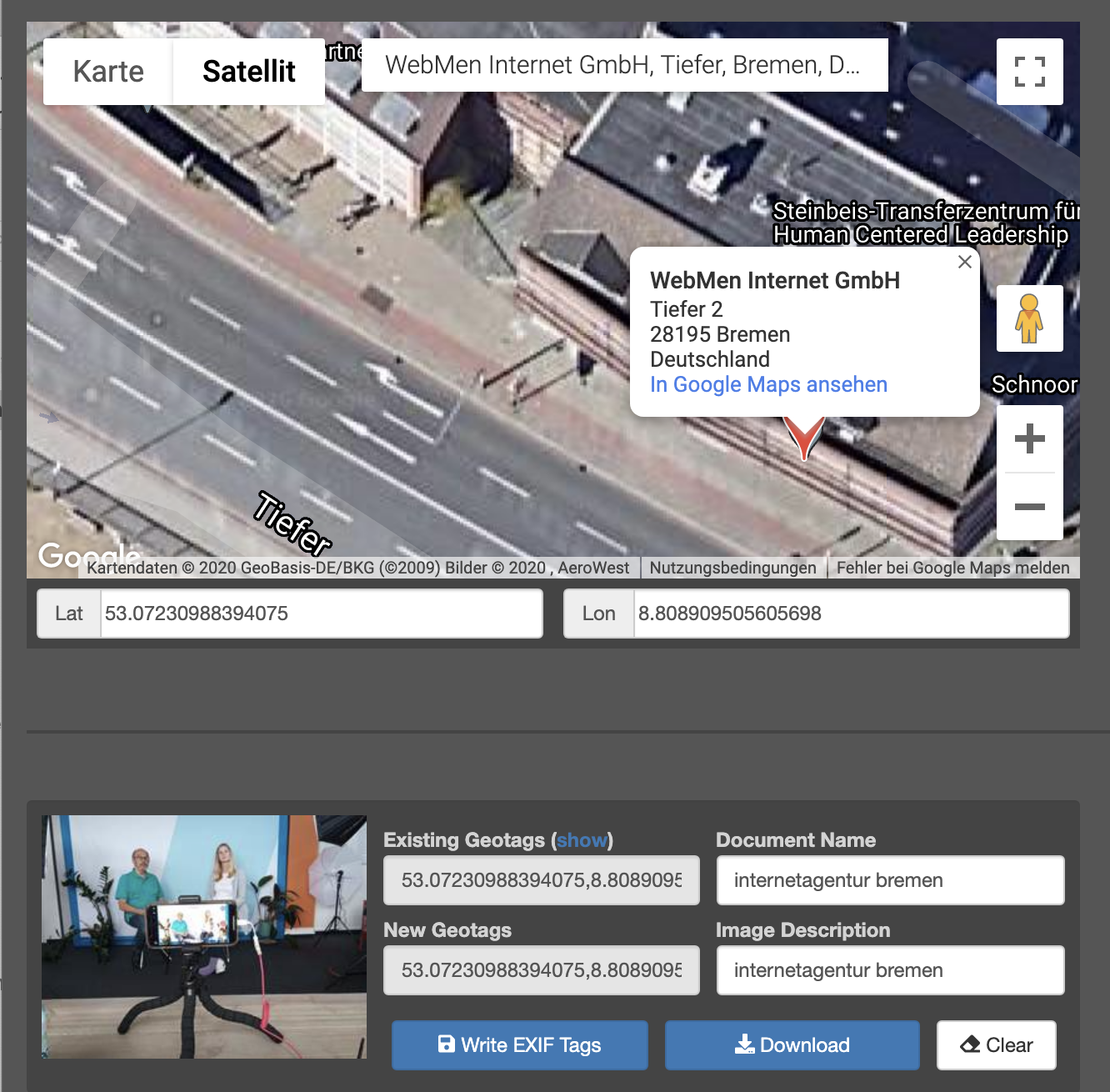Open Nutzungsbedingungen terms link

pos(732,568)
